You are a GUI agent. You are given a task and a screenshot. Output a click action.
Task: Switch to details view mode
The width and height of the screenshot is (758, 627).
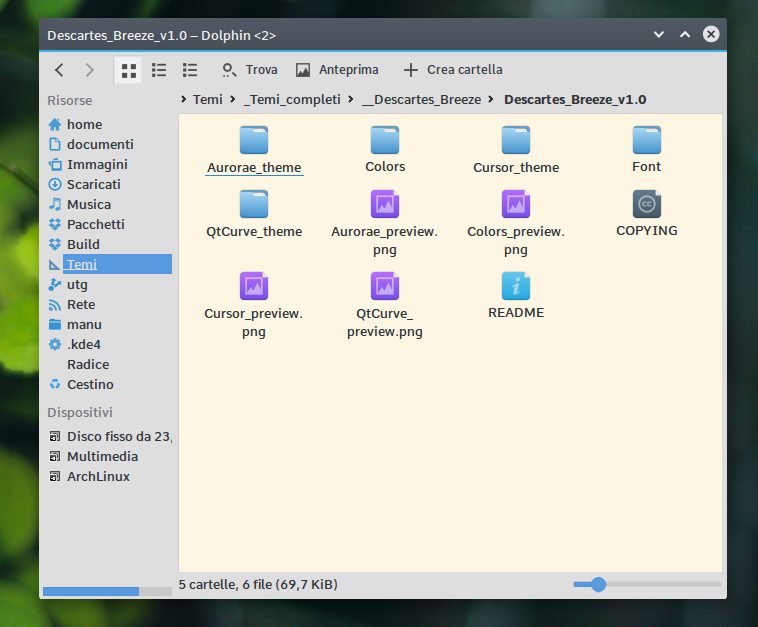(190, 70)
